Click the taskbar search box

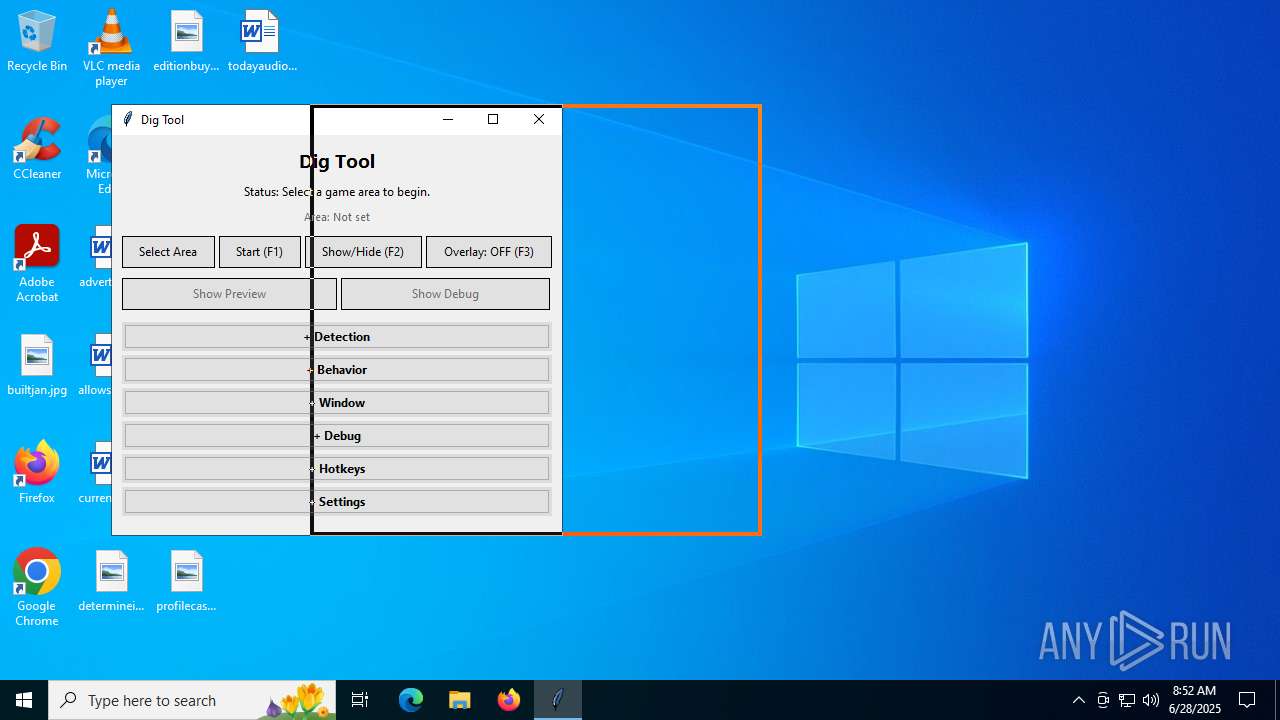coord(193,700)
